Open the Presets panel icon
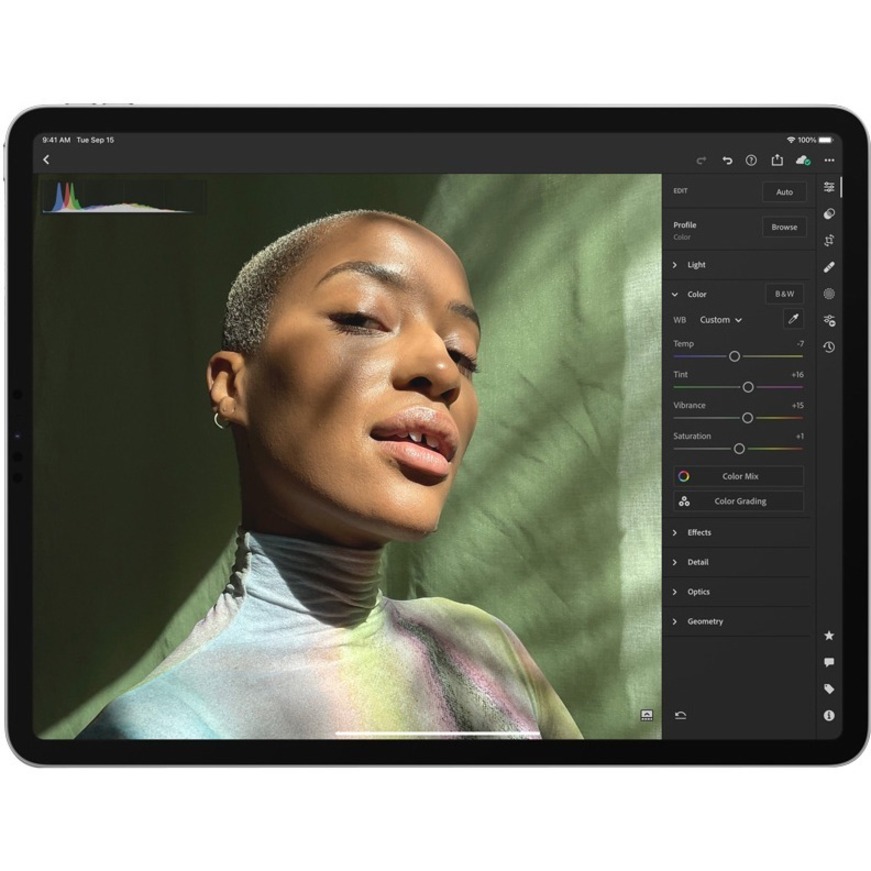The image size is (871, 871). pos(829,213)
